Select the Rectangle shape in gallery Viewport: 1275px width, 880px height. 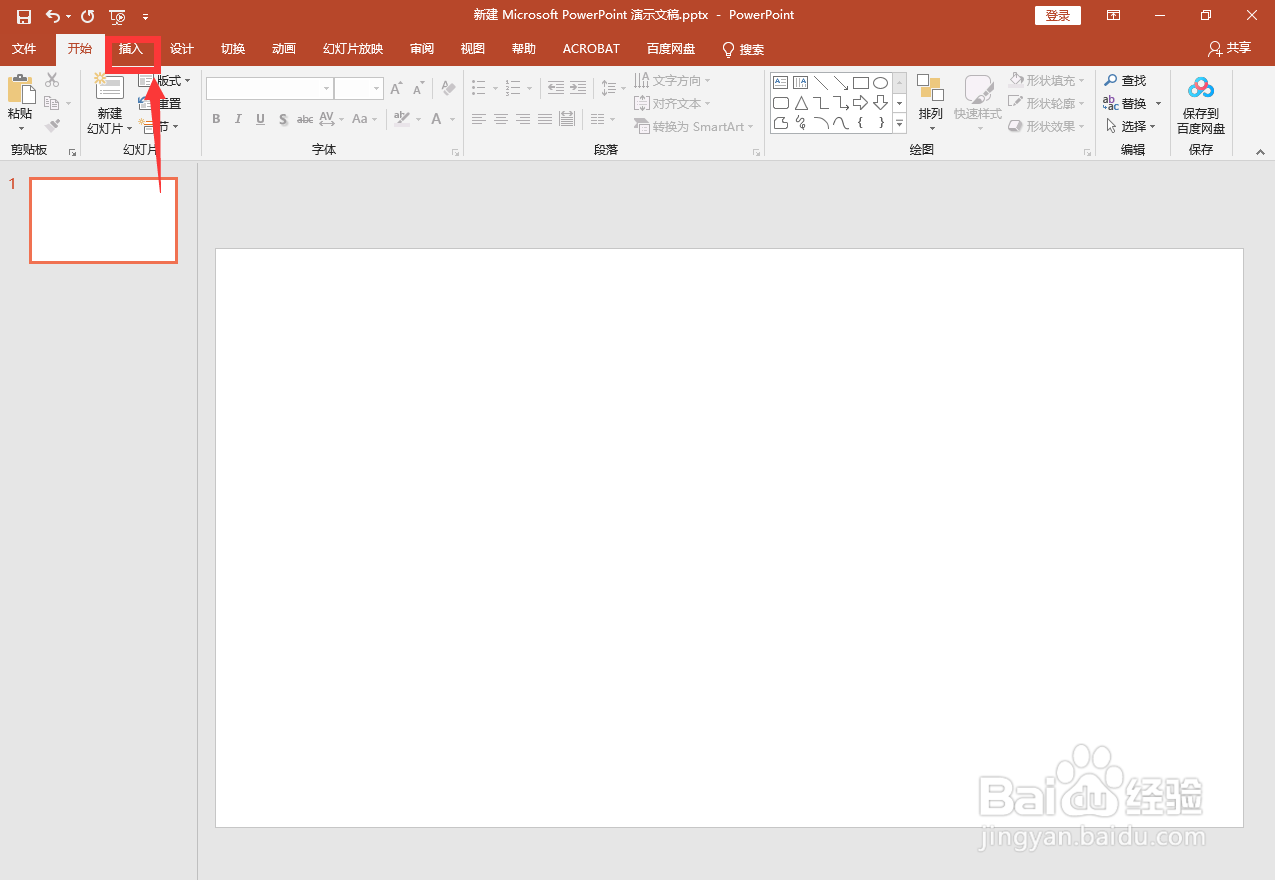[860, 82]
